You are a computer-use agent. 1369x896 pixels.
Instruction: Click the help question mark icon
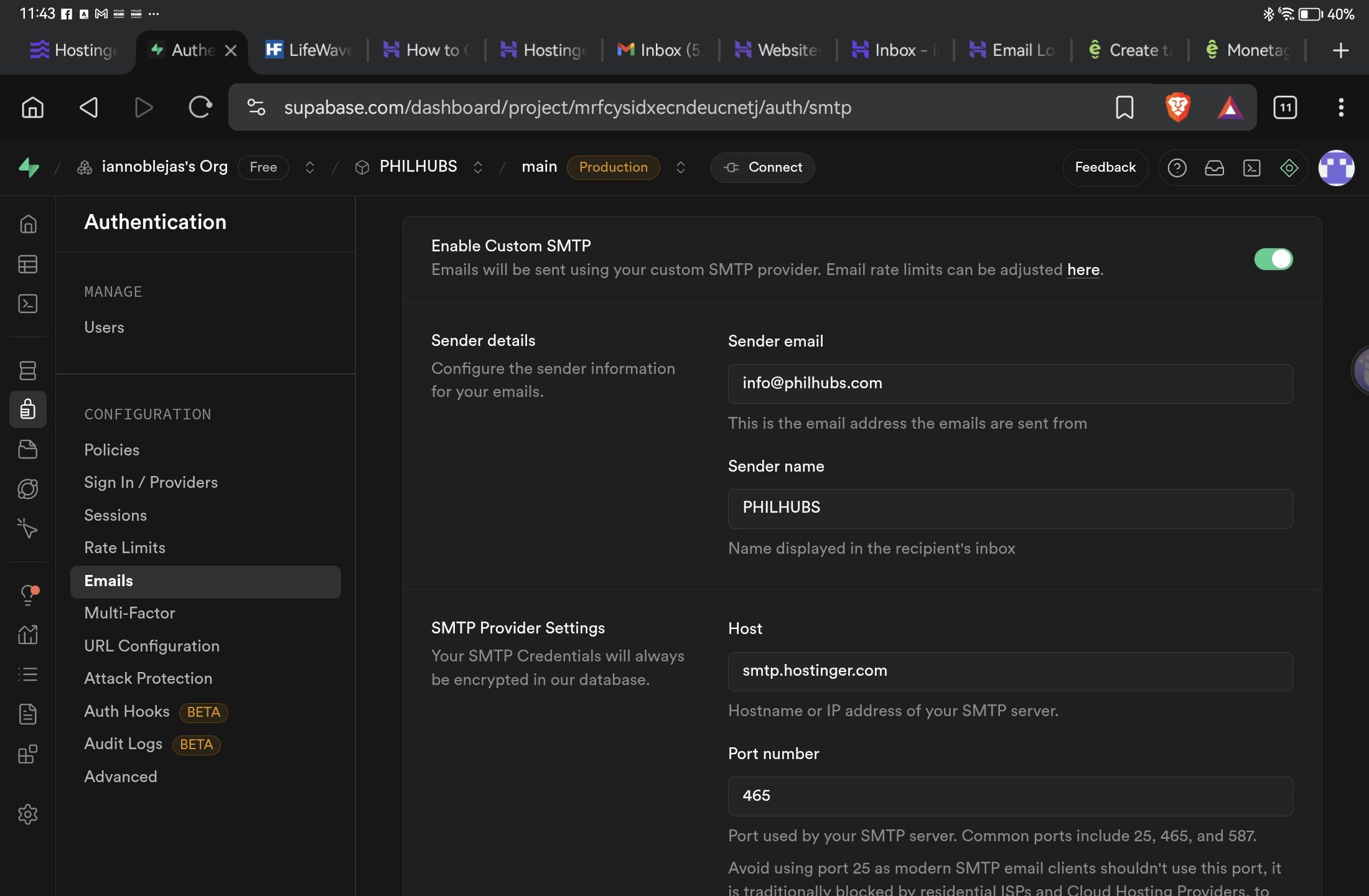coord(1177,167)
